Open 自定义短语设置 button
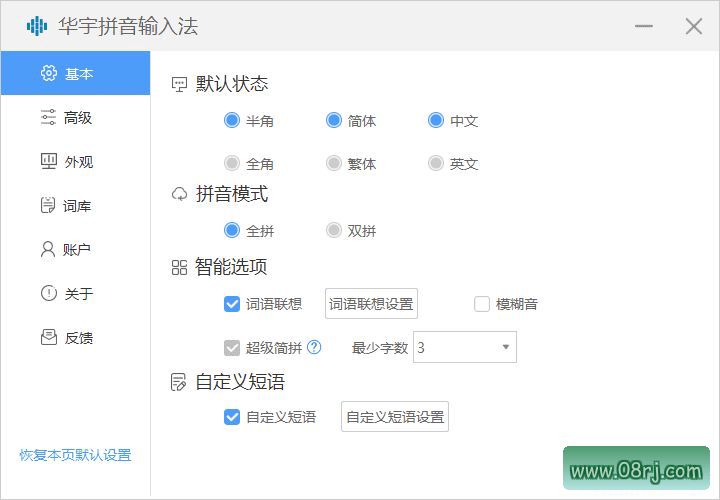Viewport: 720px width, 500px height. pyautogui.click(x=395, y=417)
